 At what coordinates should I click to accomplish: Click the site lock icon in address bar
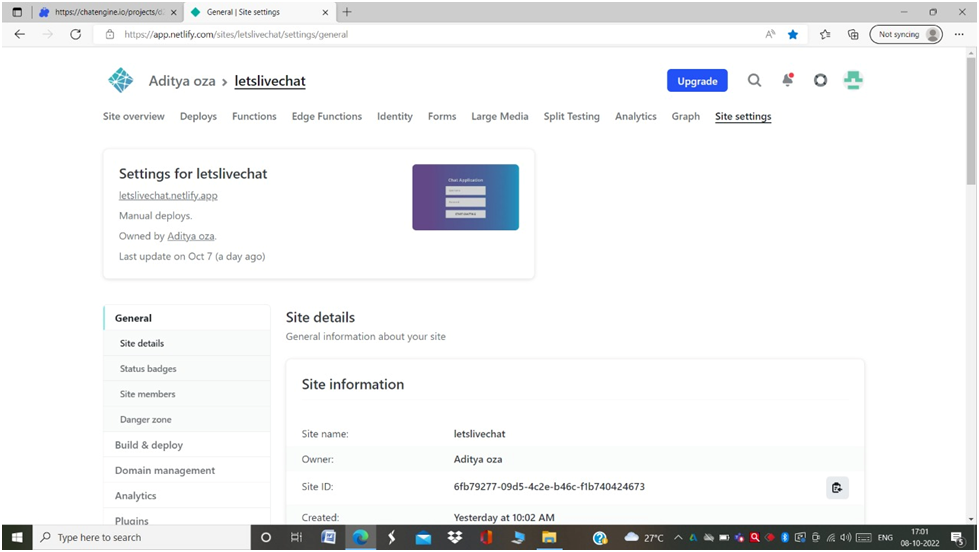(110, 34)
